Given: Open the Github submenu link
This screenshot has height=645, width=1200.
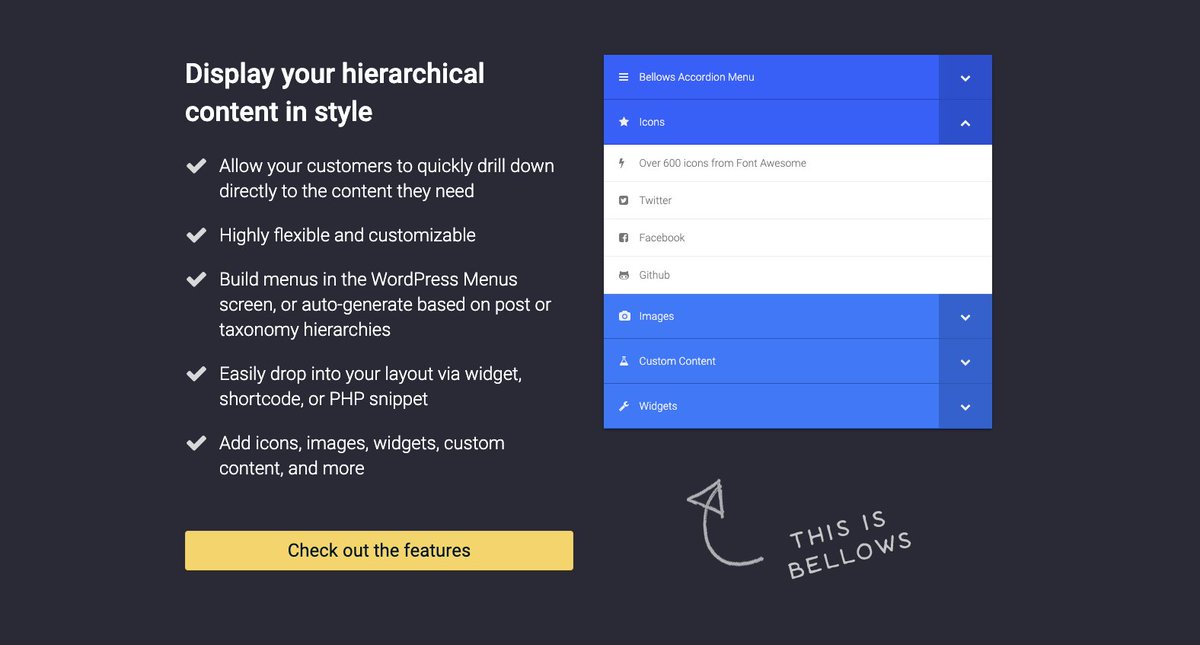Looking at the screenshot, I should point(798,275).
